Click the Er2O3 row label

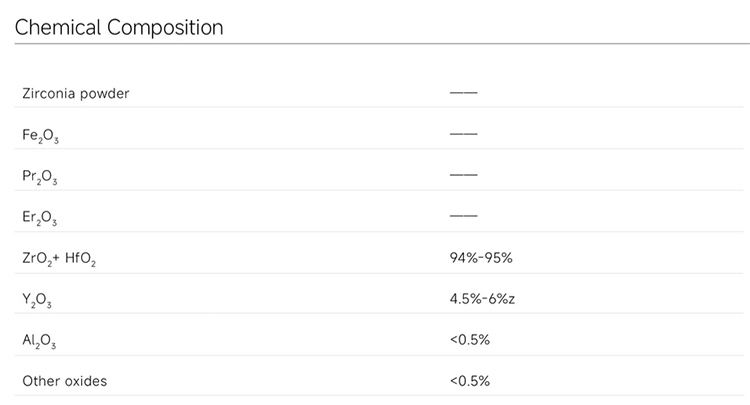click(x=40, y=217)
